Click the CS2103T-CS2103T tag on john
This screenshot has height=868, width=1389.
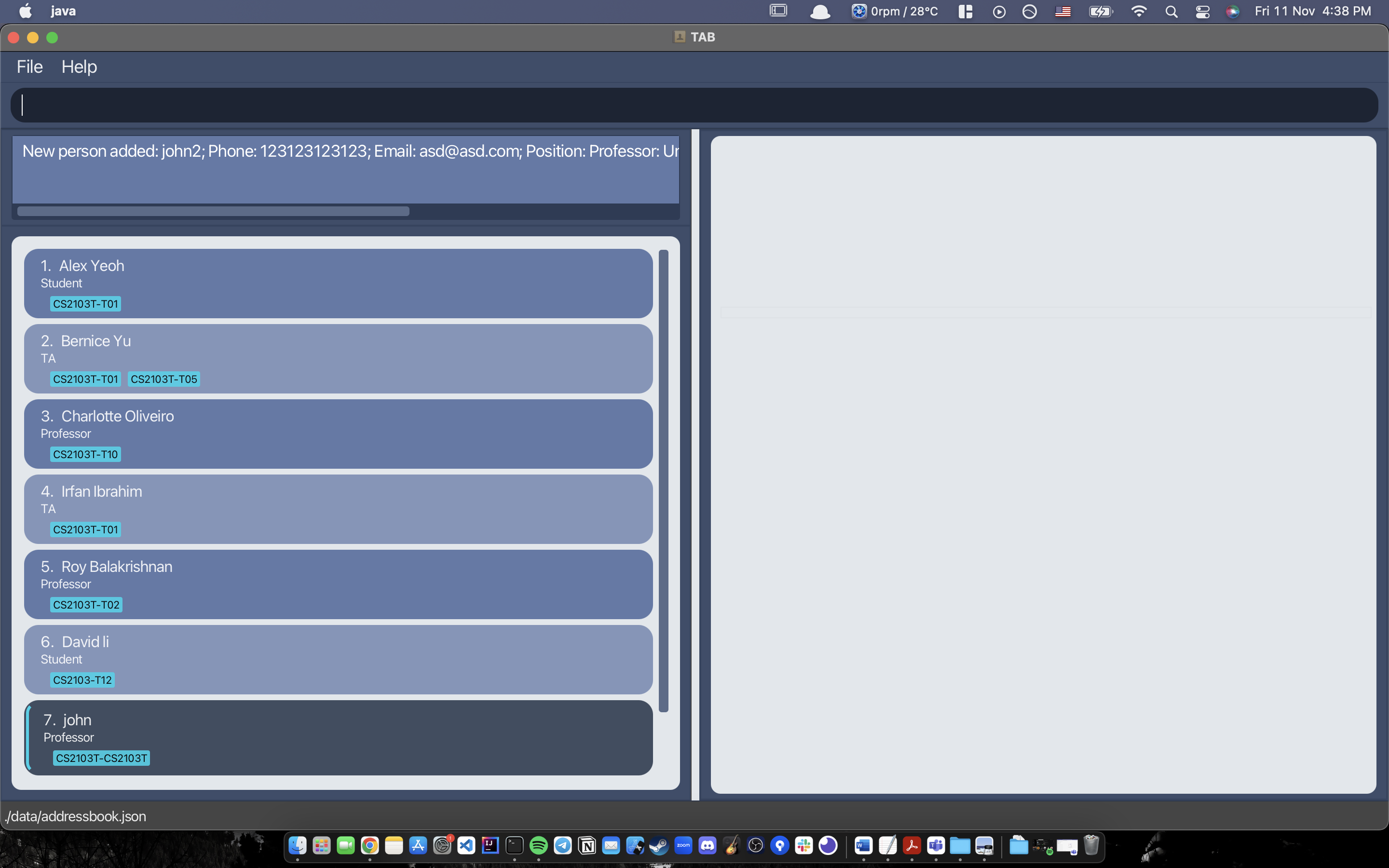(102, 758)
